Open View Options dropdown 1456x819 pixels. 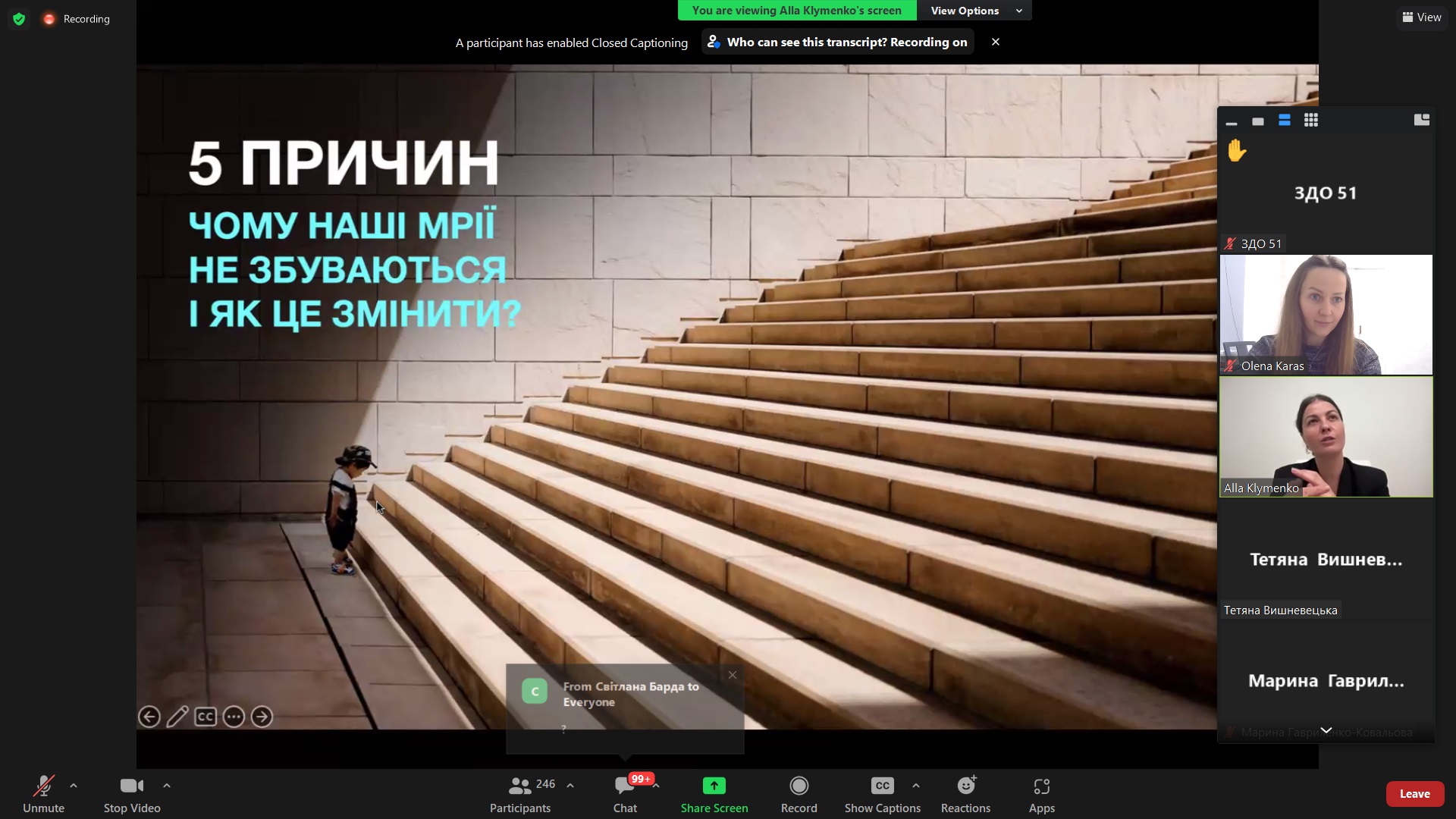pyautogui.click(x=974, y=11)
